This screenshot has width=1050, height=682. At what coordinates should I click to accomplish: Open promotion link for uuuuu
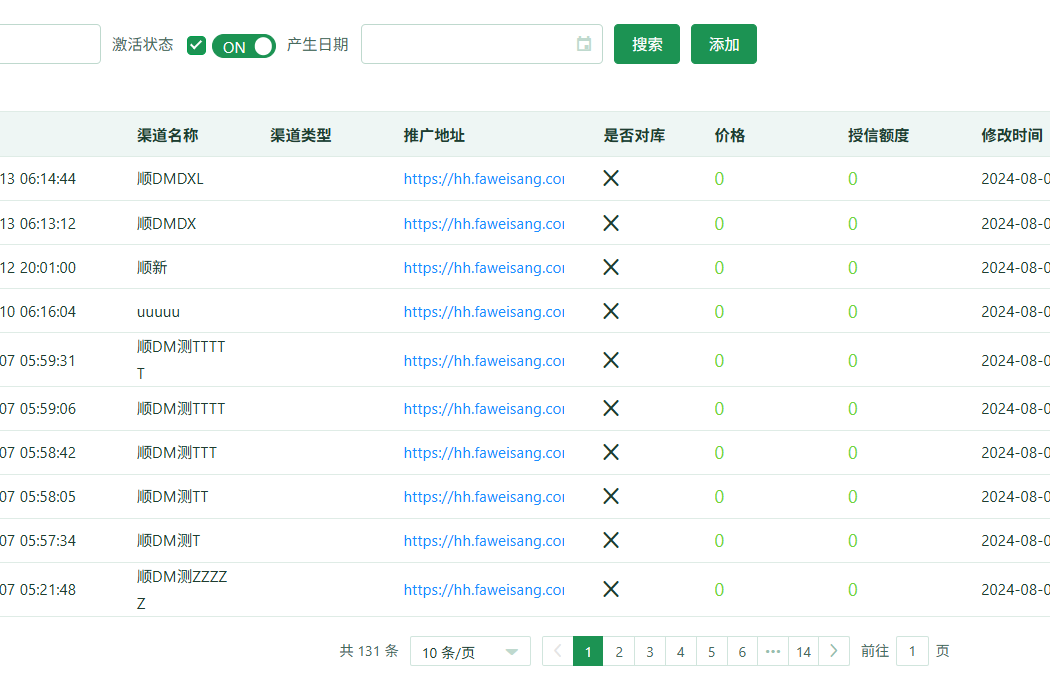[484, 312]
